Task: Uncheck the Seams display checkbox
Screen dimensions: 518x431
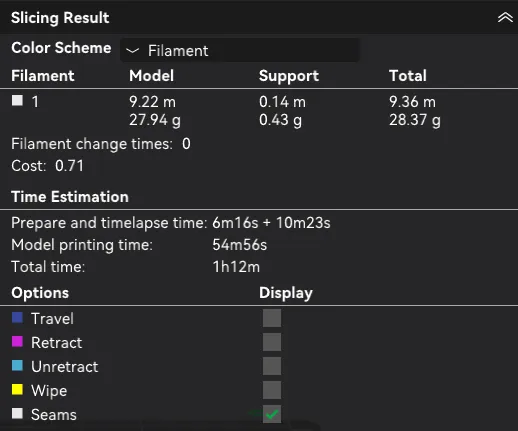Action: coord(272,414)
